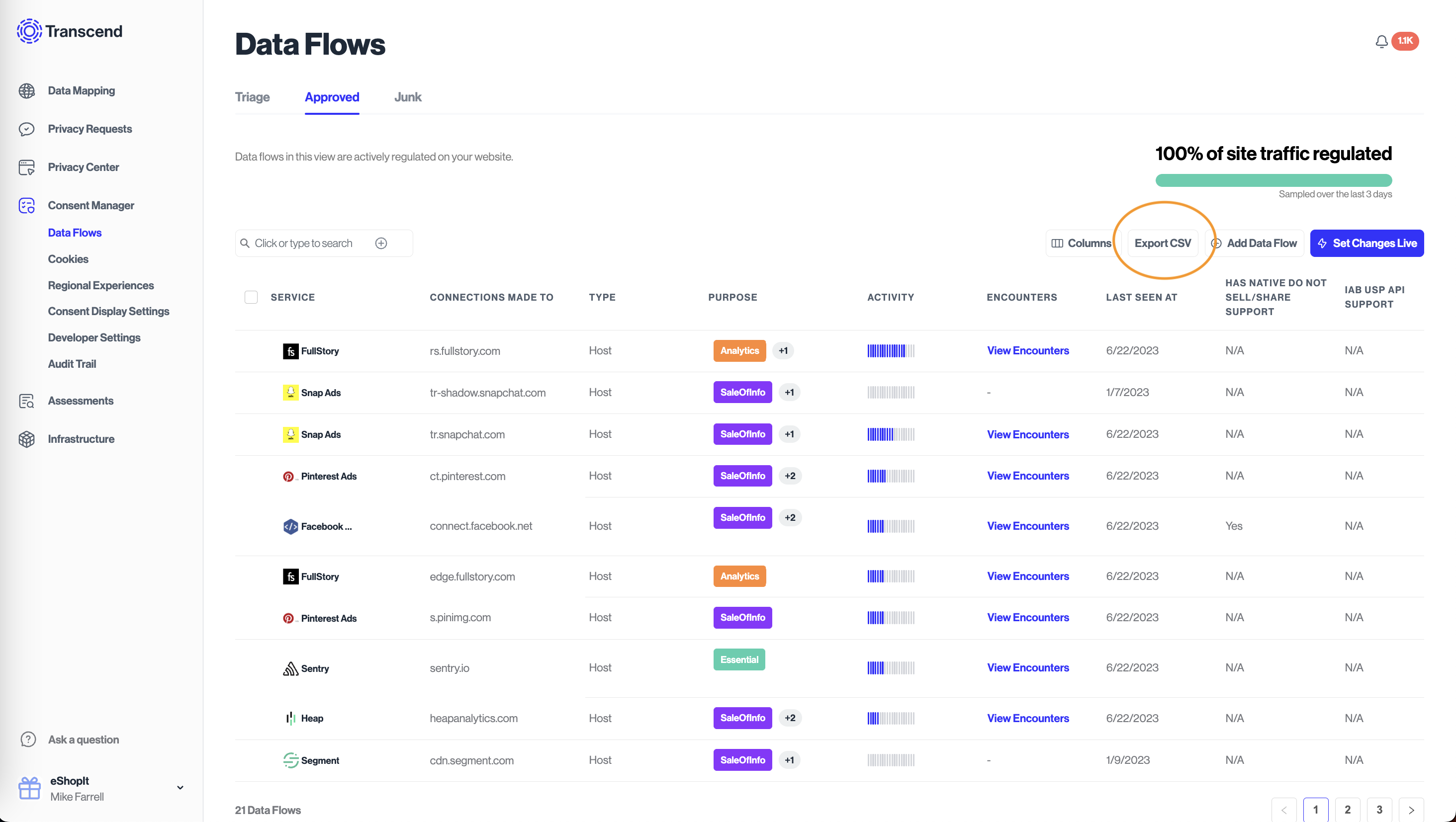Click the notification bell icon
The height and width of the screenshot is (822, 1456).
(x=1381, y=41)
